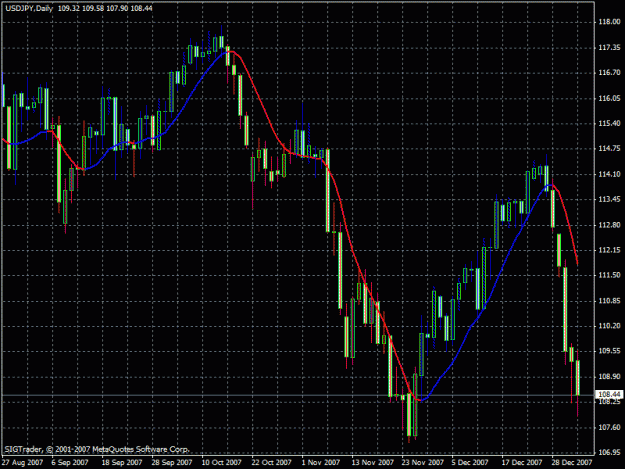This screenshot has width=625, height=469.
Task: Click the 115.40 price axis label
Action: (x=609, y=124)
